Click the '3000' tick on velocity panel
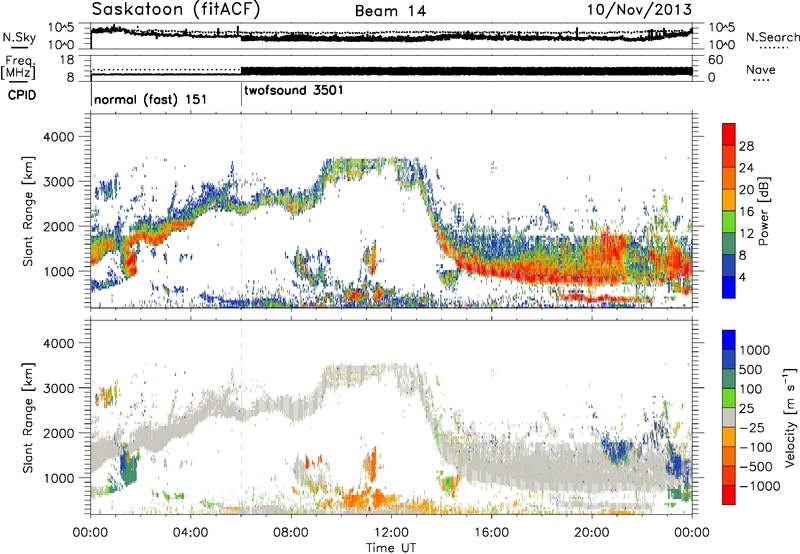Viewport: 800px width, 554px height. (58, 388)
